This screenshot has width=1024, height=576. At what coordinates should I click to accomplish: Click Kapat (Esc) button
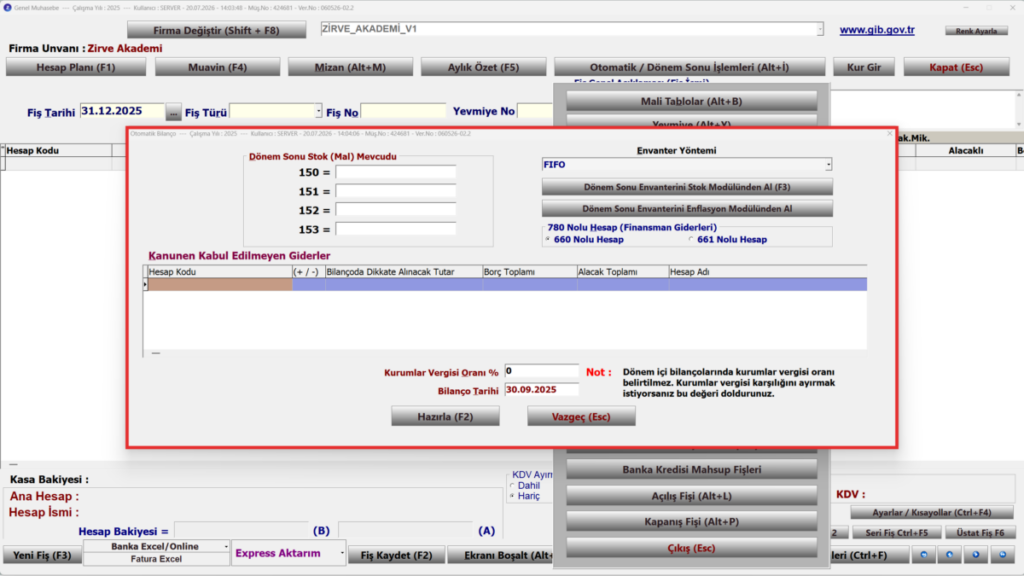click(x=956, y=67)
